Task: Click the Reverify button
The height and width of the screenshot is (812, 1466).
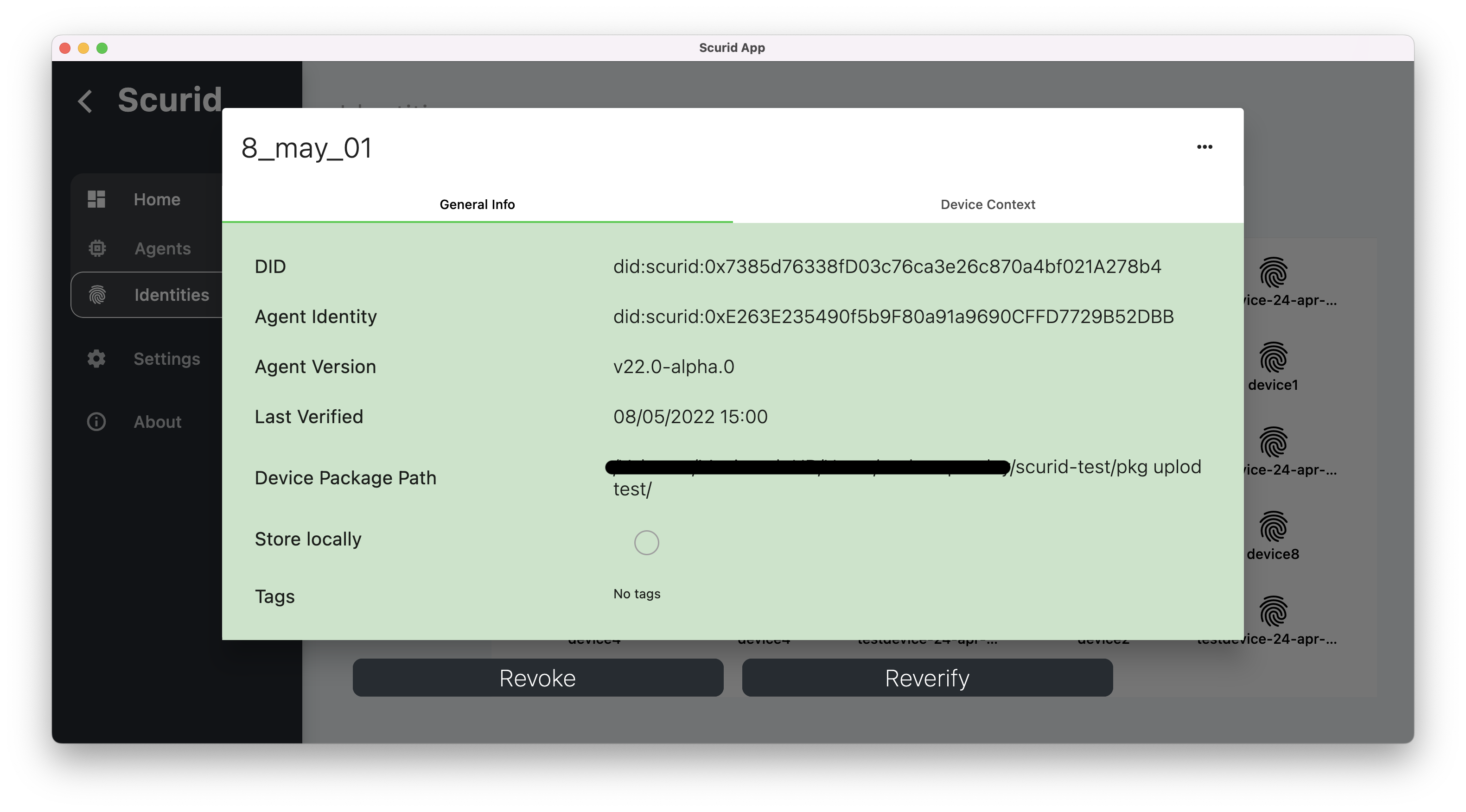Action: coord(927,678)
